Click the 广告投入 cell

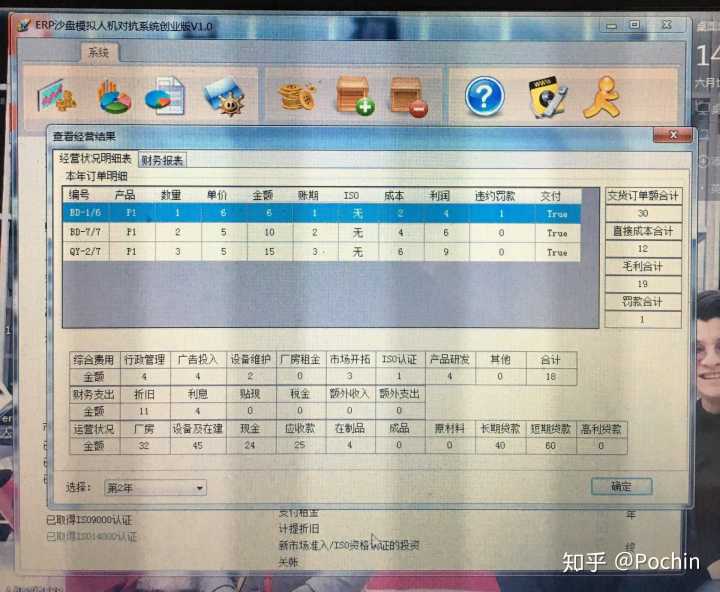(x=197, y=360)
